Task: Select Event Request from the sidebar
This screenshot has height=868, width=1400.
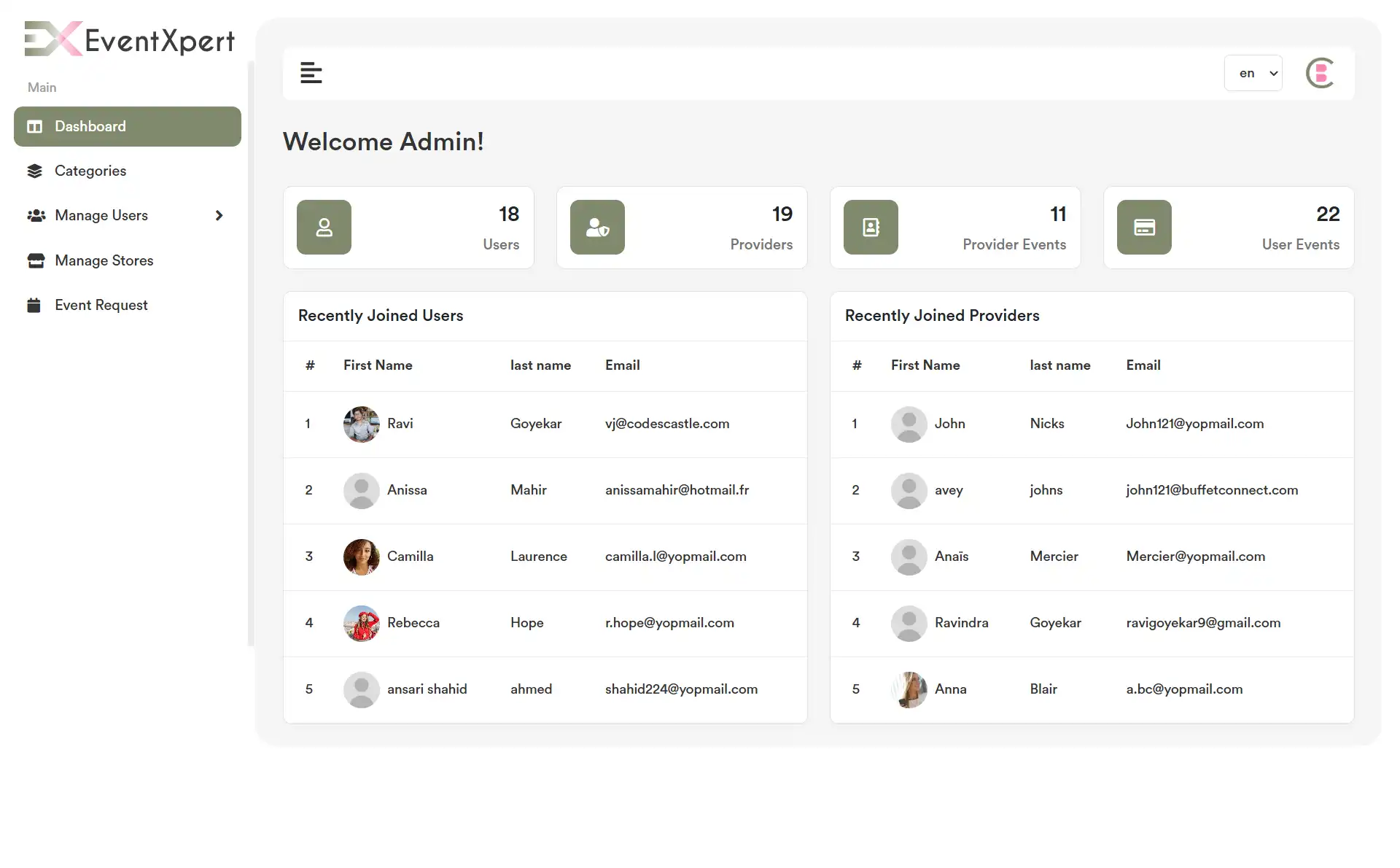Action: 101,305
